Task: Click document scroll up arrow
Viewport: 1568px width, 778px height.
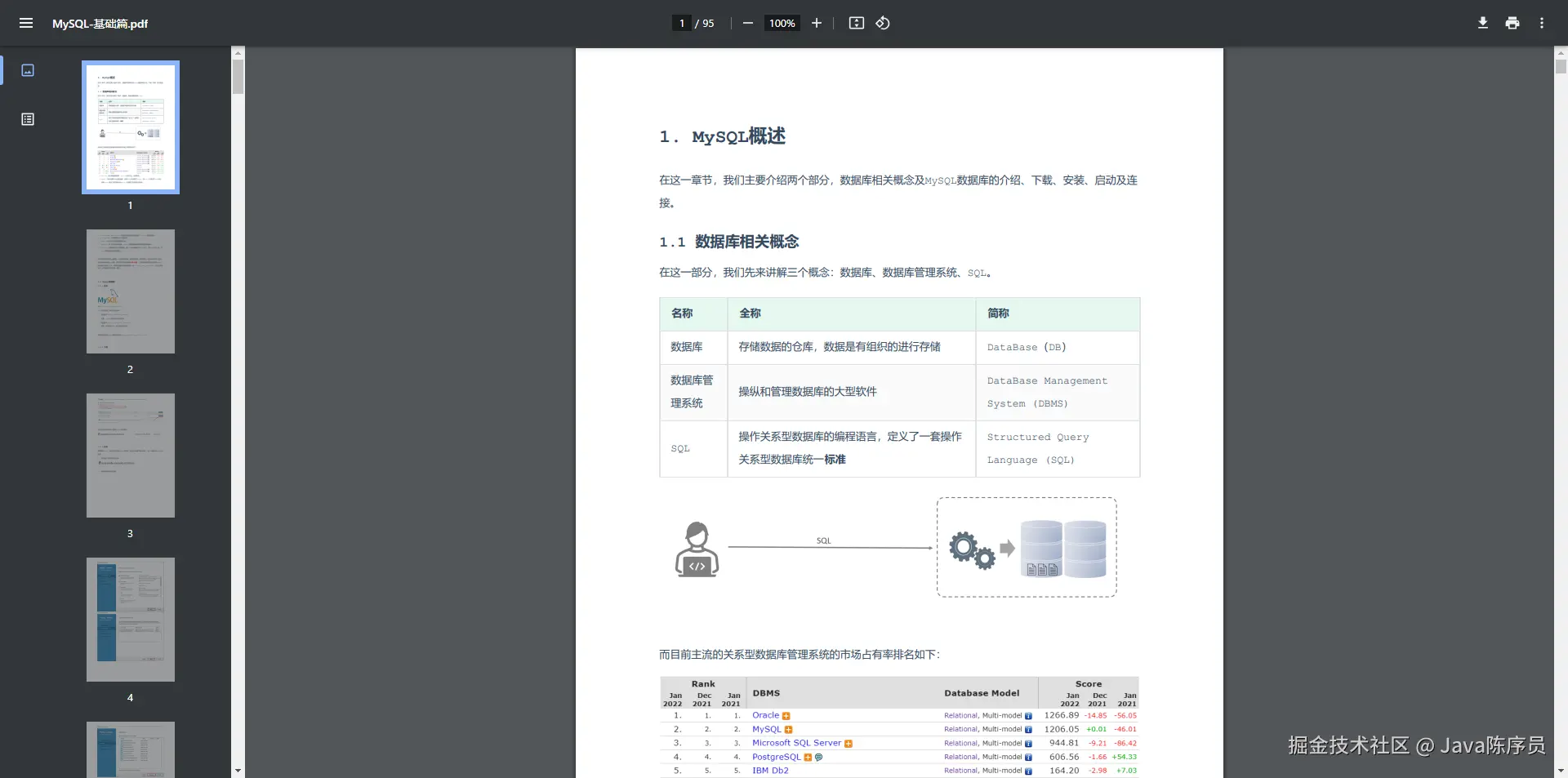Action: 1561,53
